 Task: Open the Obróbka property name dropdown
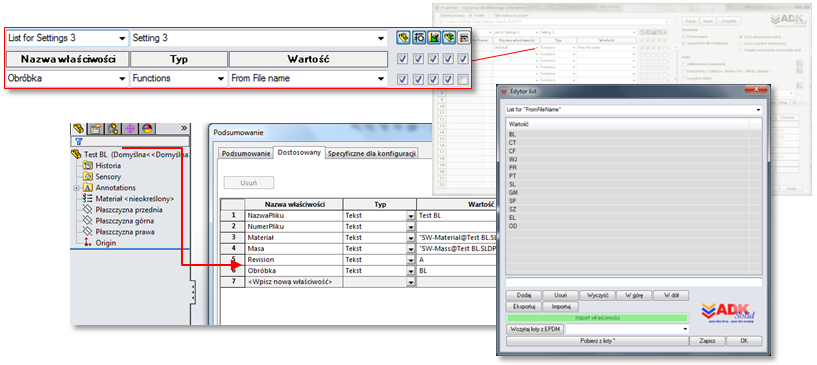pyautogui.click(x=122, y=79)
